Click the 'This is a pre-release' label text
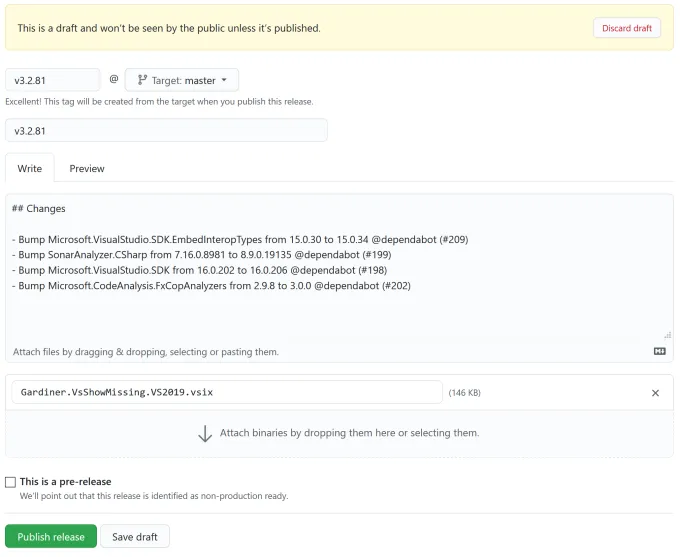The height and width of the screenshot is (557, 680). click(66, 482)
